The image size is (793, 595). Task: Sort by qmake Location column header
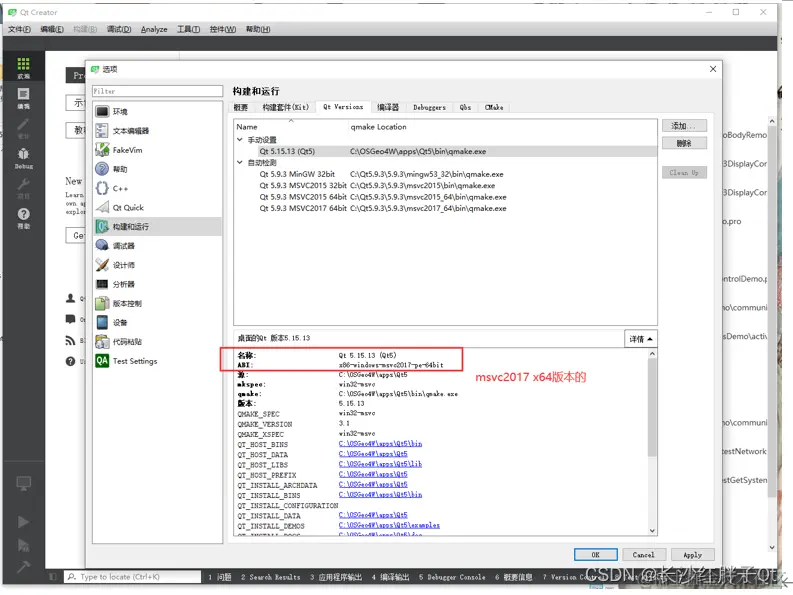point(503,126)
